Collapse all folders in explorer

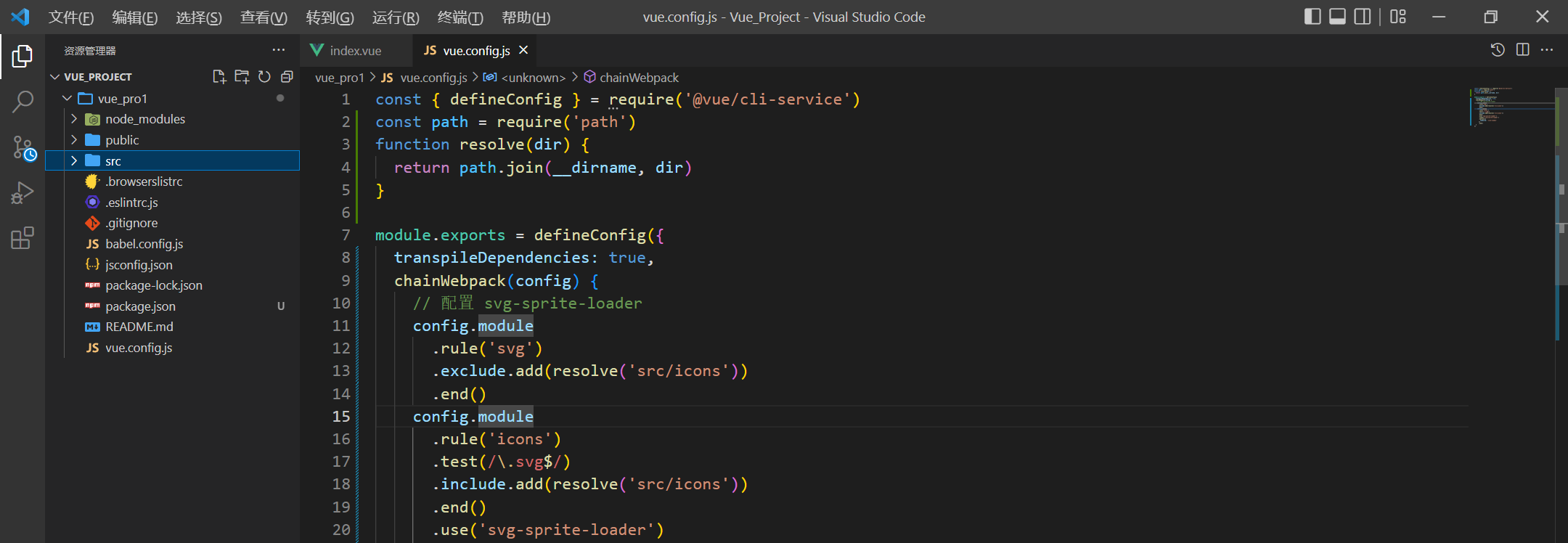click(x=287, y=77)
